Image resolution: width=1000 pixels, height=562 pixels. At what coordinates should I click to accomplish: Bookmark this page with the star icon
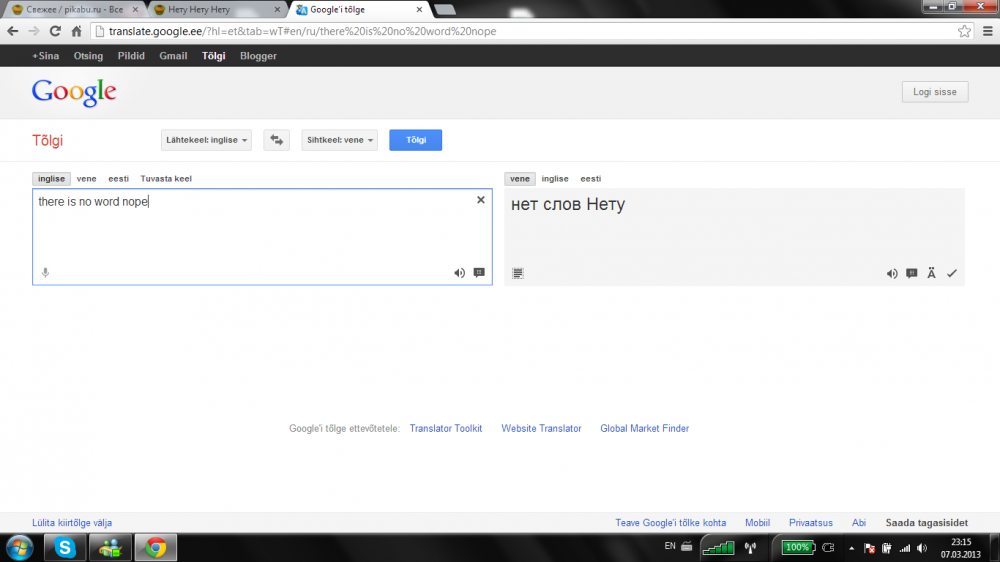[964, 31]
